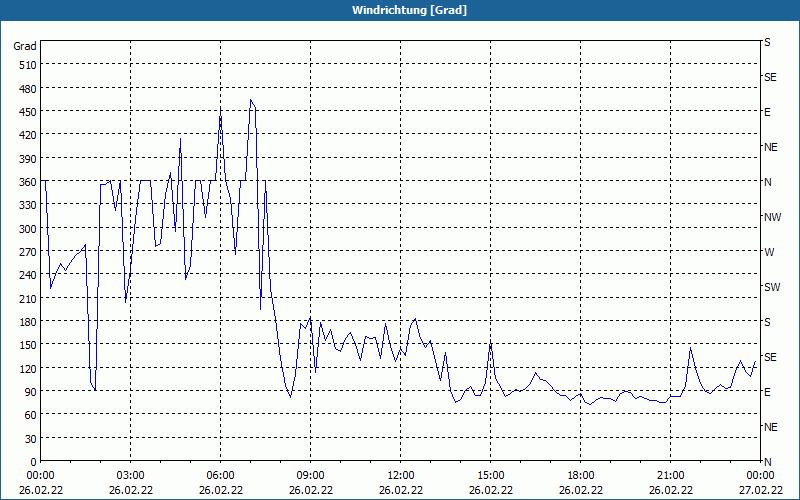The image size is (800, 500).
Task: Click the W compass label
Action: [x=769, y=252]
